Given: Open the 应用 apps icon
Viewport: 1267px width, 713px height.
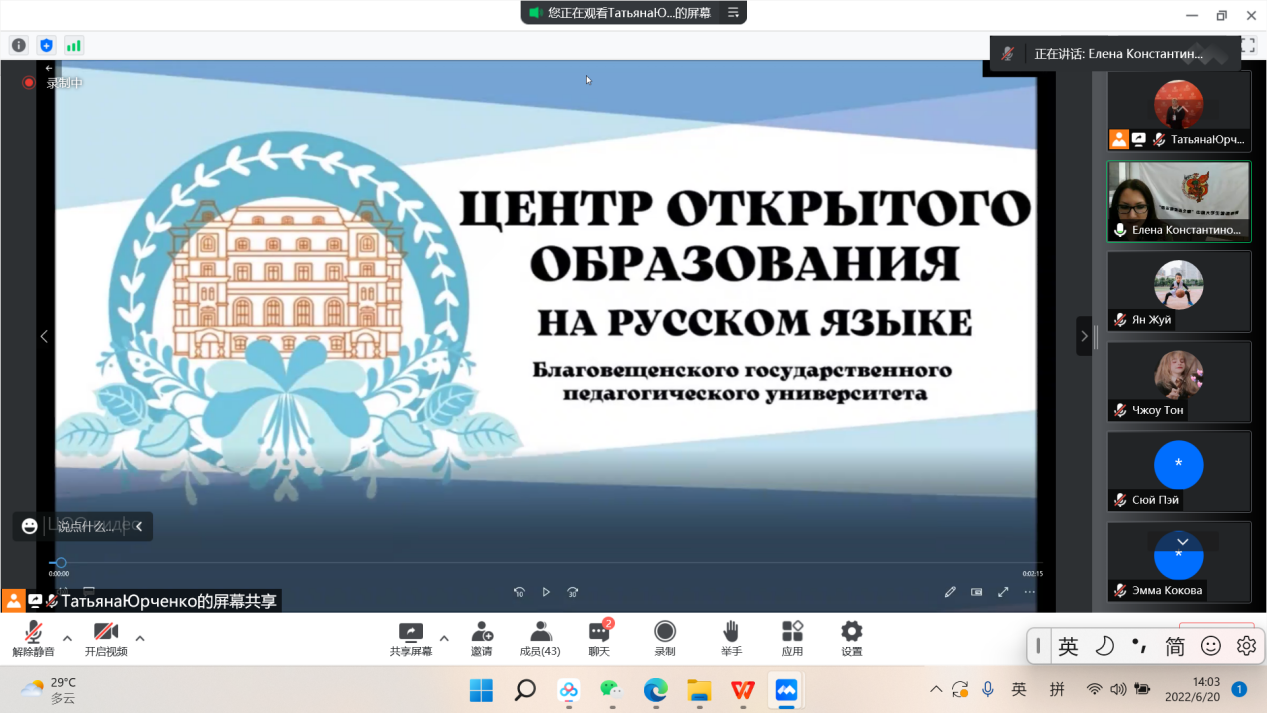Looking at the screenshot, I should point(792,638).
